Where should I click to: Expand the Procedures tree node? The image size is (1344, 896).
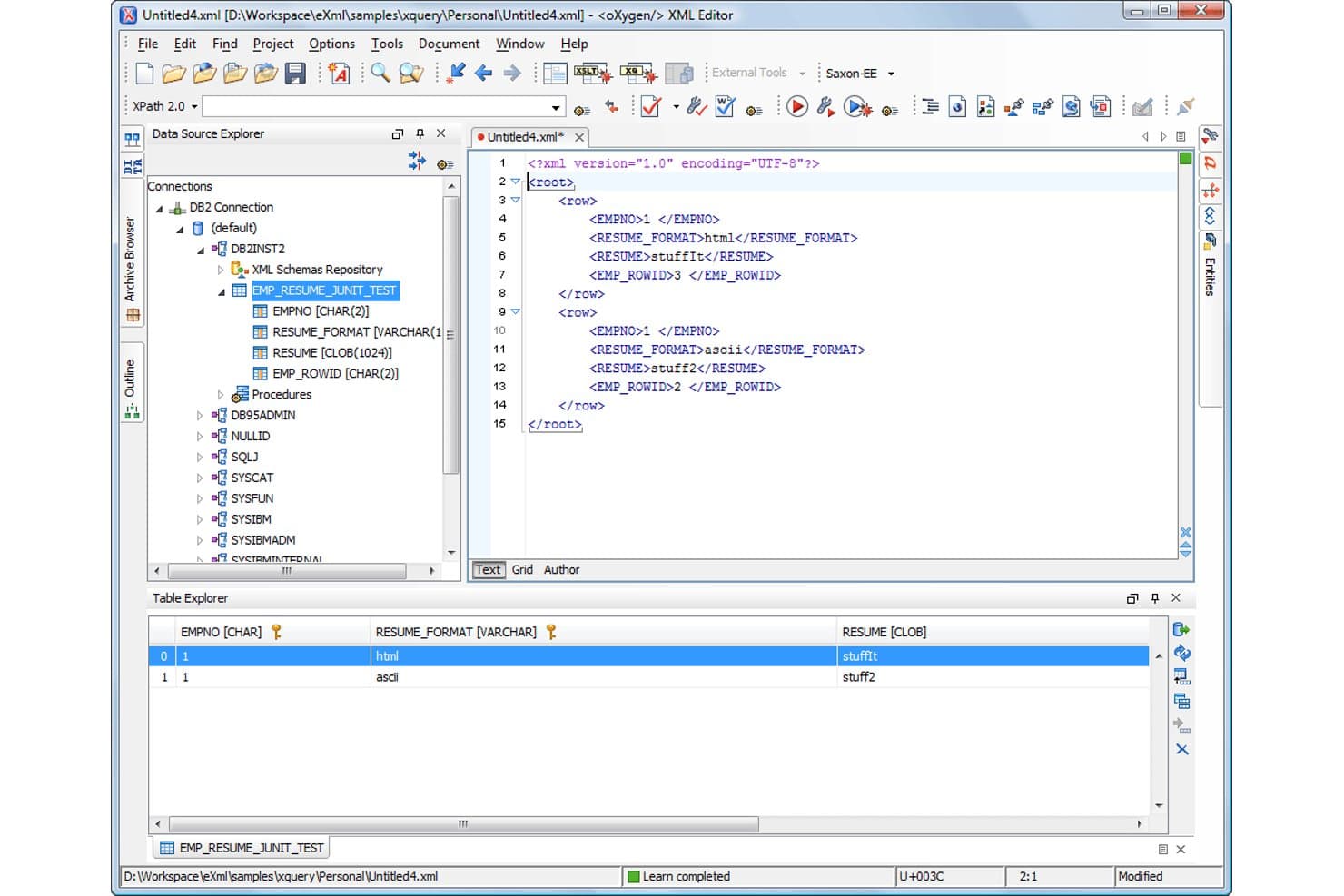tap(221, 395)
